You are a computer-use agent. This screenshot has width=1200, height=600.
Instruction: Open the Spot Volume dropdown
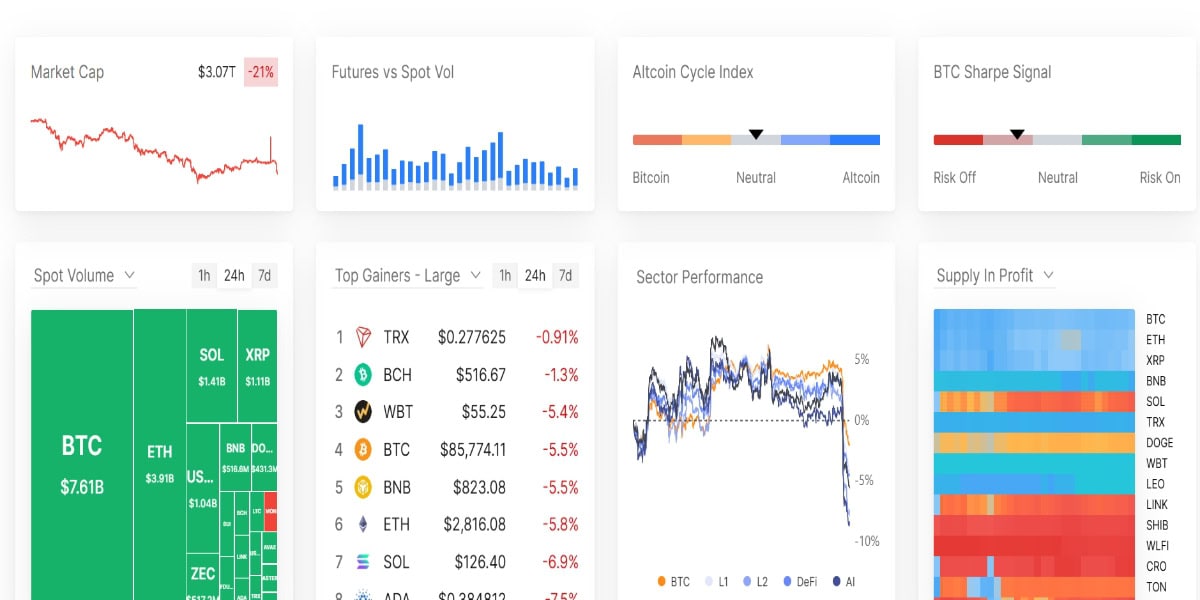click(83, 275)
